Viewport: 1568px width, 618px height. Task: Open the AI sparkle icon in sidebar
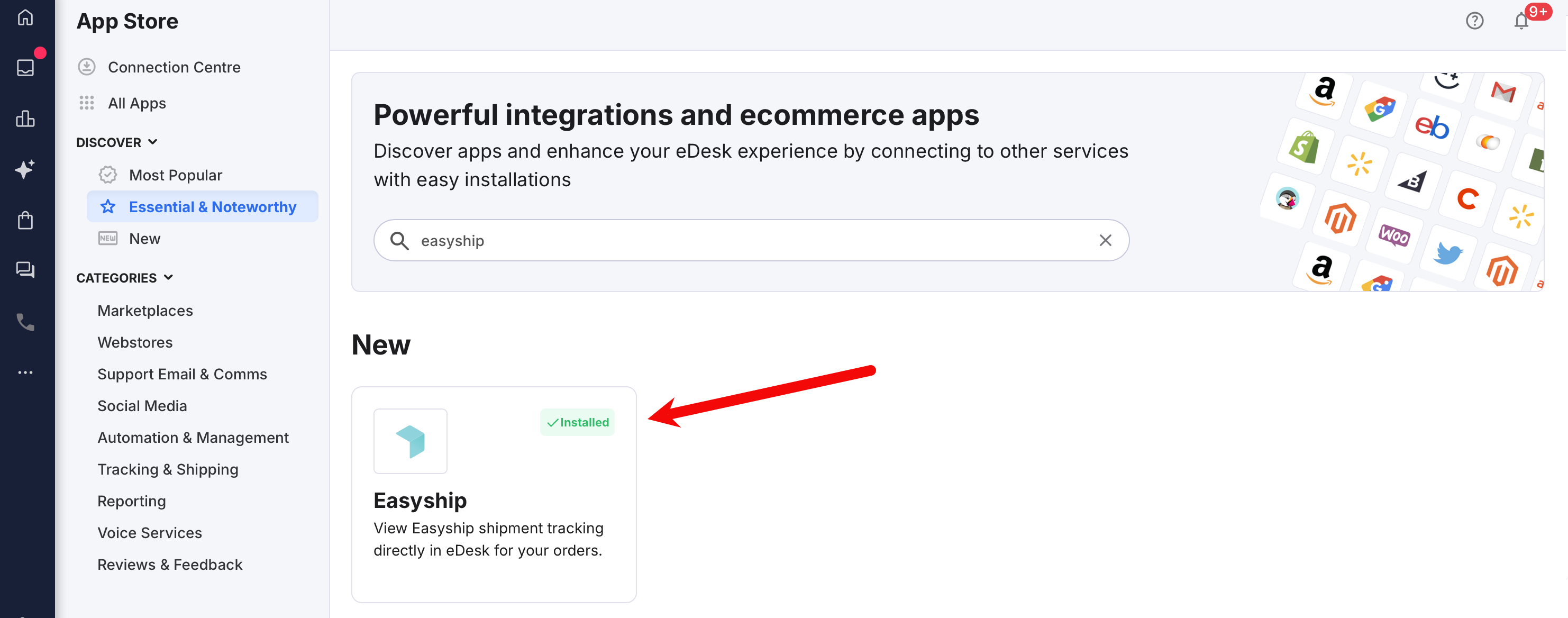[25, 169]
